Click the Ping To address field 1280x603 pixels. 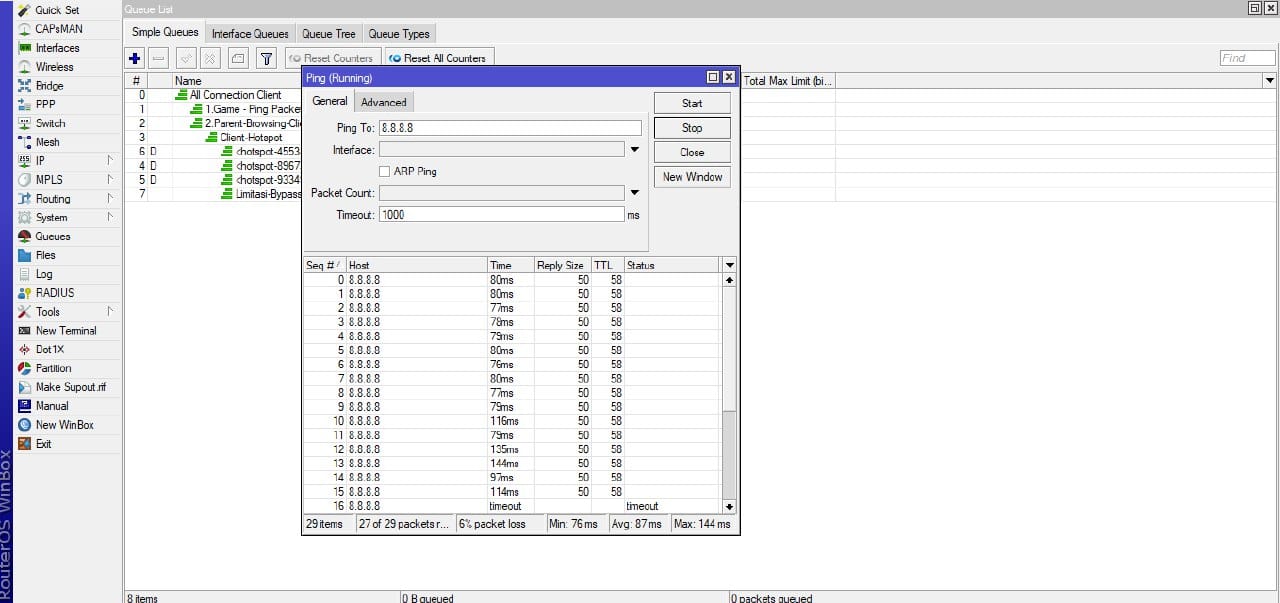510,128
